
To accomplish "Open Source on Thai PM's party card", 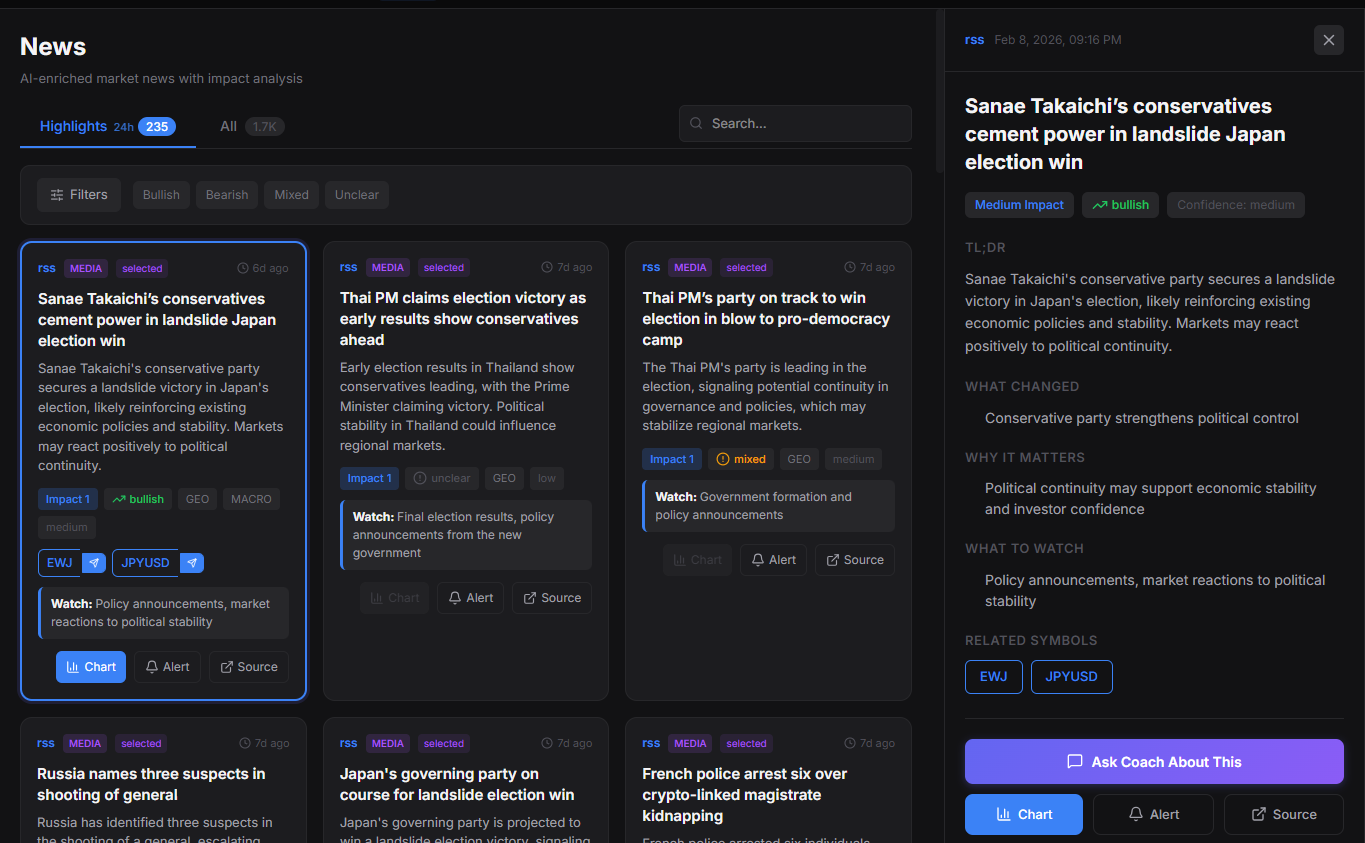I will 854,560.
